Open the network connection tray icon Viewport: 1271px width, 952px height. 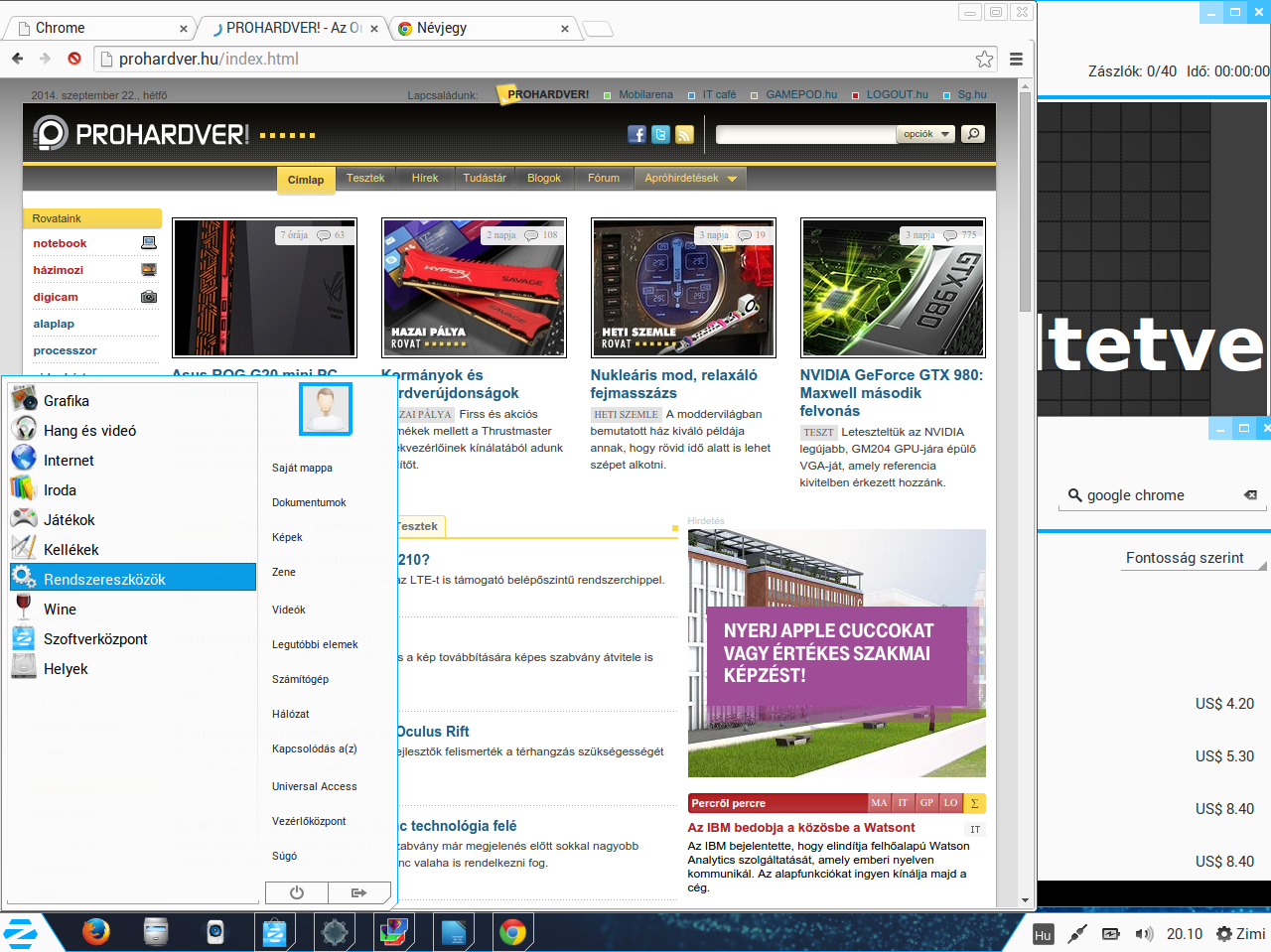click(x=1076, y=934)
